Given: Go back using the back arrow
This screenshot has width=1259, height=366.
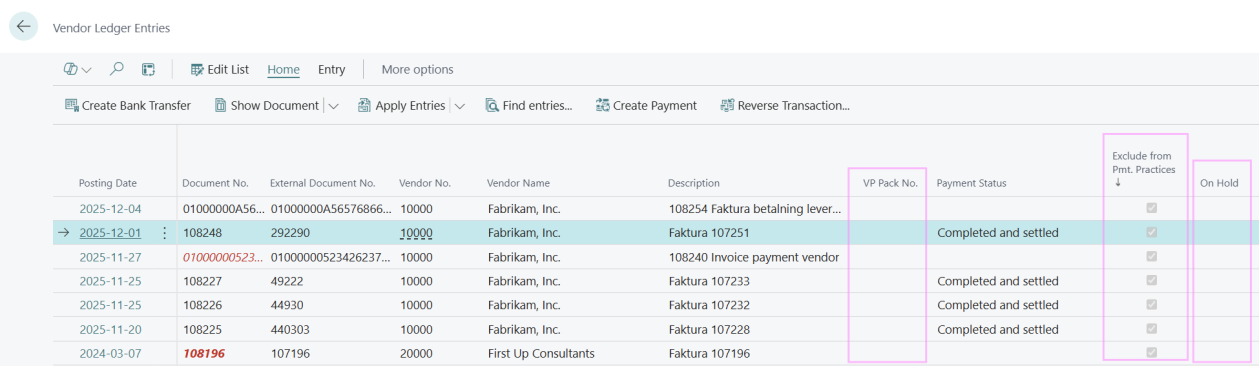Looking at the screenshot, I should click(23, 27).
